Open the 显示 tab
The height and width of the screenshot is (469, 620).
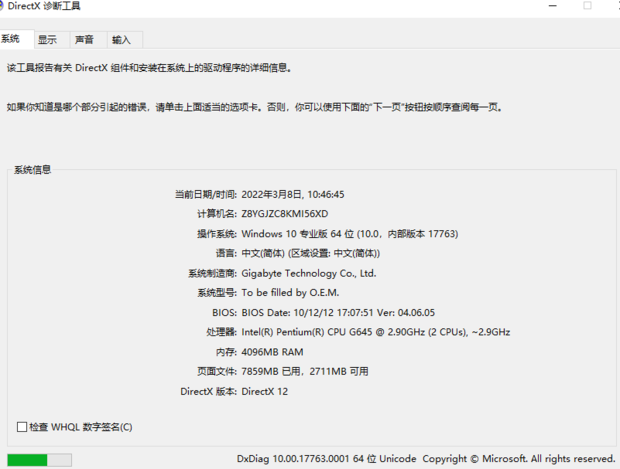point(52,40)
